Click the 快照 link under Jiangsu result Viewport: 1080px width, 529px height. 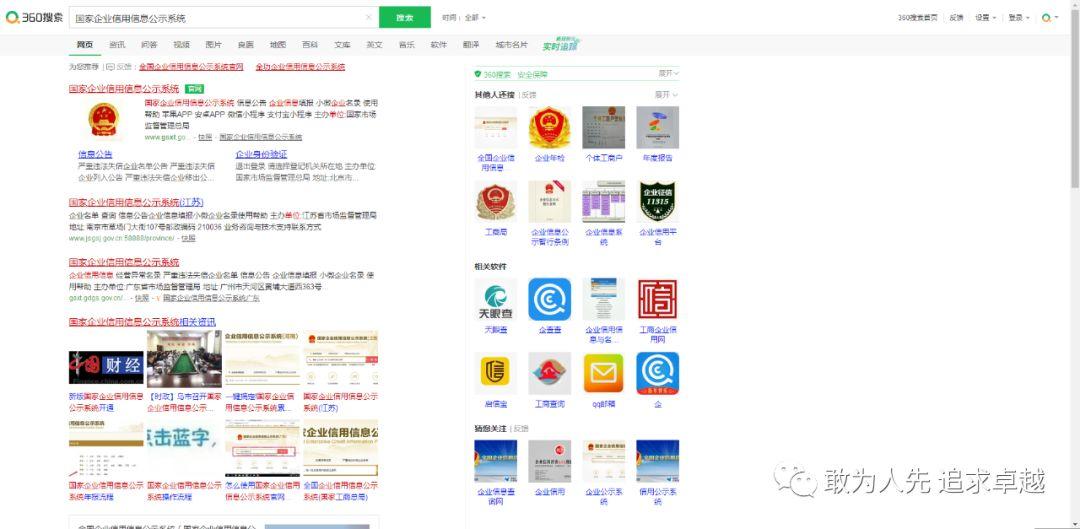(x=189, y=238)
